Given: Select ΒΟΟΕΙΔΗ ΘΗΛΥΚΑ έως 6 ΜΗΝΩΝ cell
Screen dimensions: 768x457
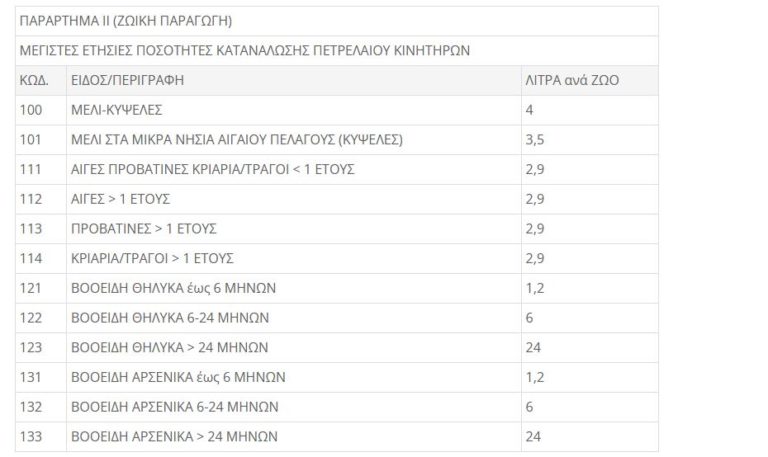Looking at the screenshot, I should (172, 288).
